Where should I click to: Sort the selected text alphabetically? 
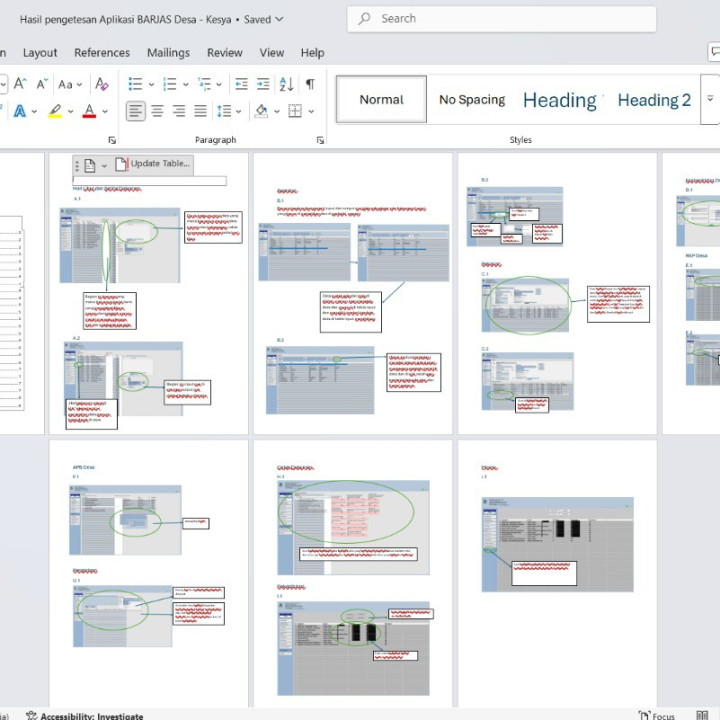286,84
